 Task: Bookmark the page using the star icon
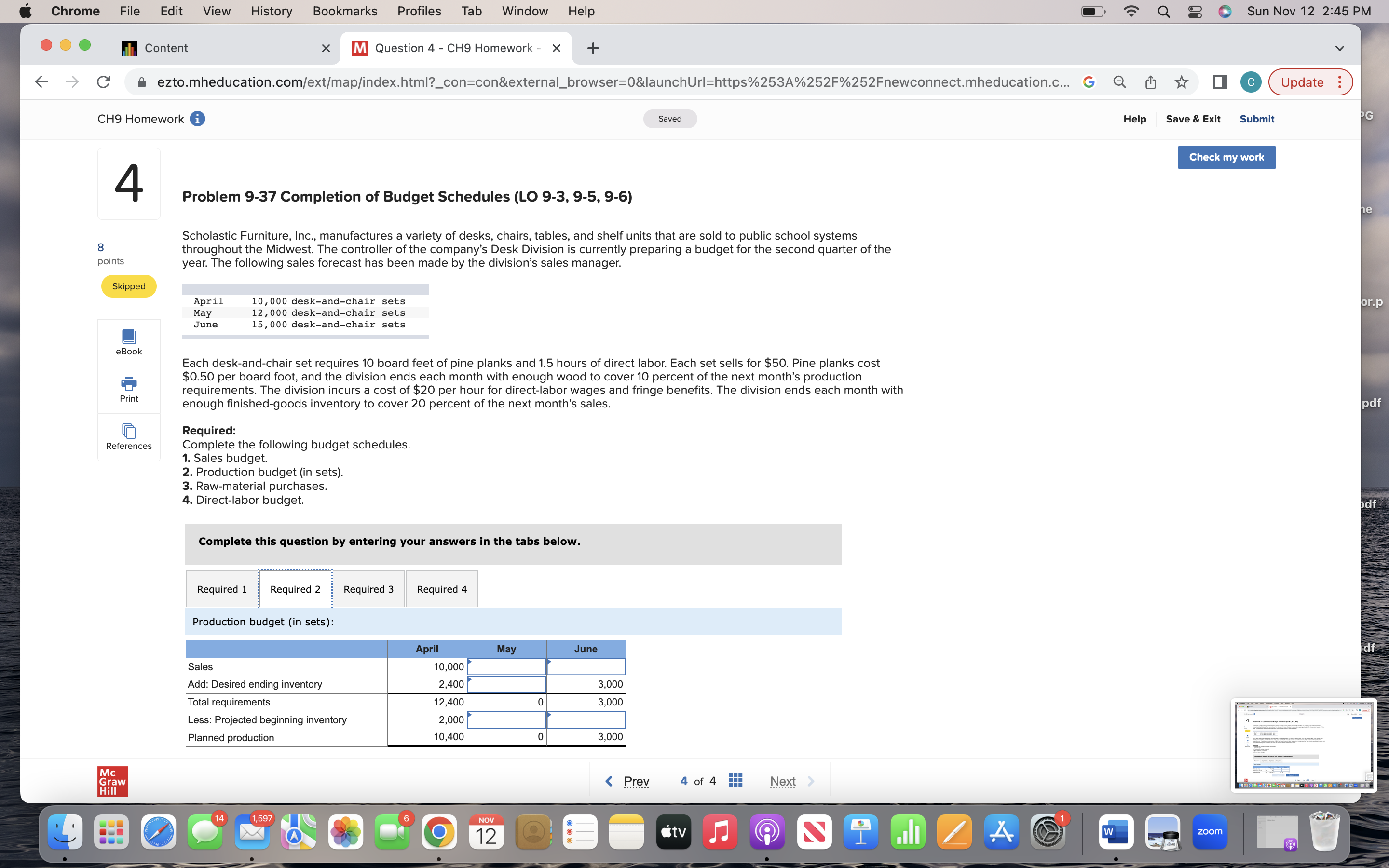(1182, 82)
